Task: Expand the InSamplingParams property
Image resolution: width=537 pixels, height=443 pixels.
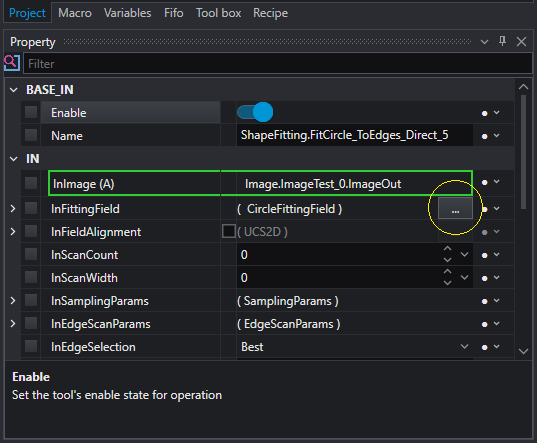Action: click(x=13, y=301)
